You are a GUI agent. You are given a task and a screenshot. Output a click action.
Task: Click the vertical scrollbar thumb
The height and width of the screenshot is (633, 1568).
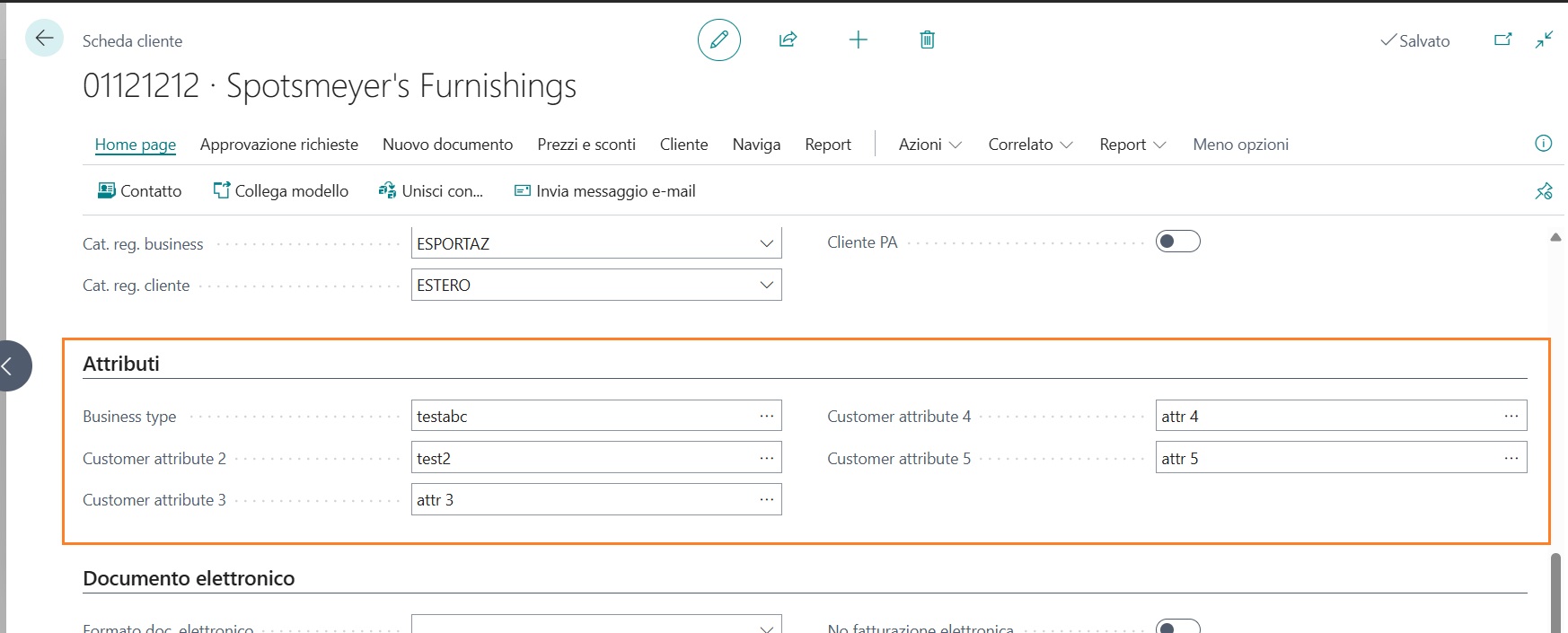click(x=1555, y=592)
